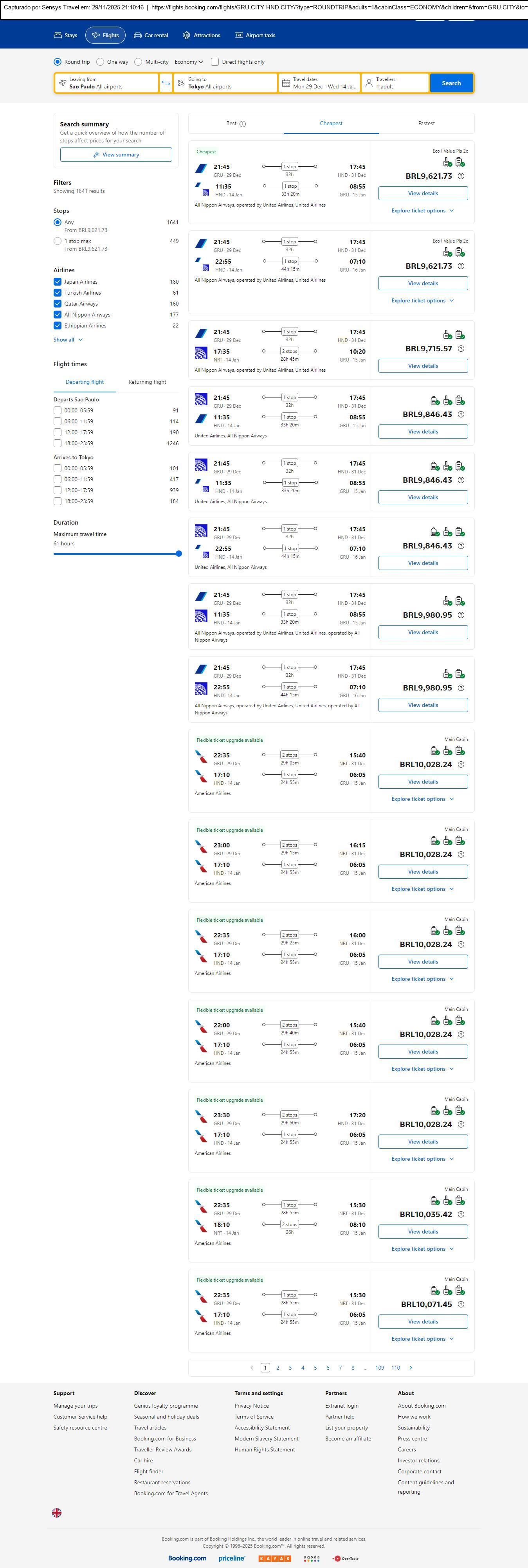Viewport: 528px width, 1568px height.
Task: Click the View summary button
Action: click(x=116, y=155)
